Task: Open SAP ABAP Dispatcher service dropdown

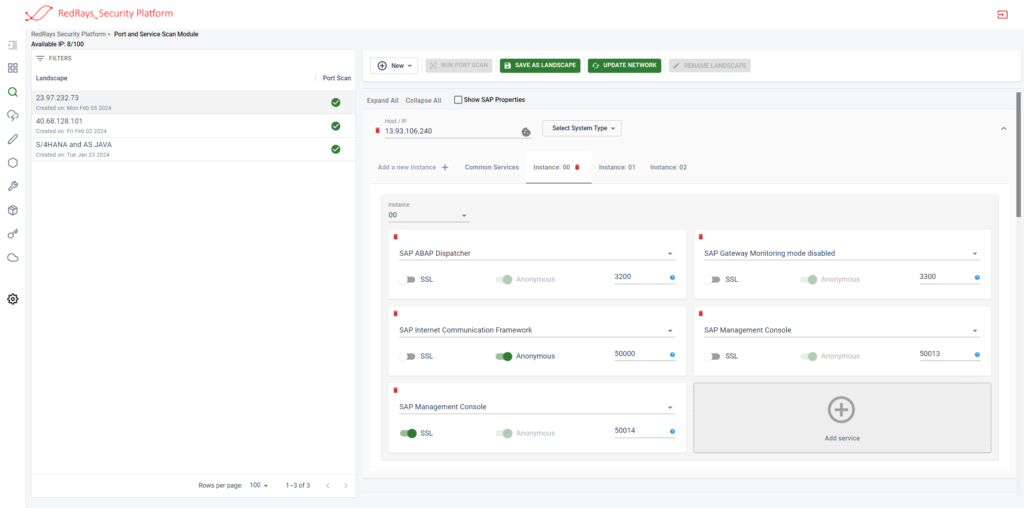Action: coord(537,253)
